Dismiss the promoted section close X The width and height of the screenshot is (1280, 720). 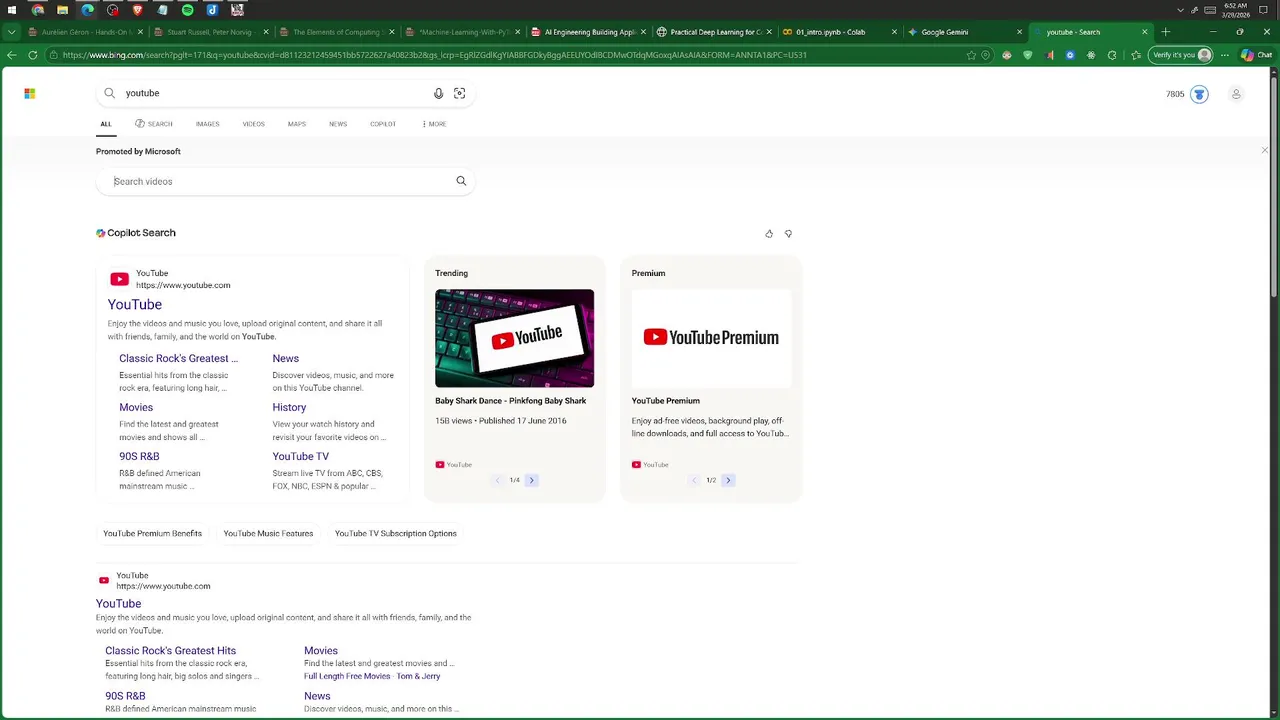[1264, 151]
